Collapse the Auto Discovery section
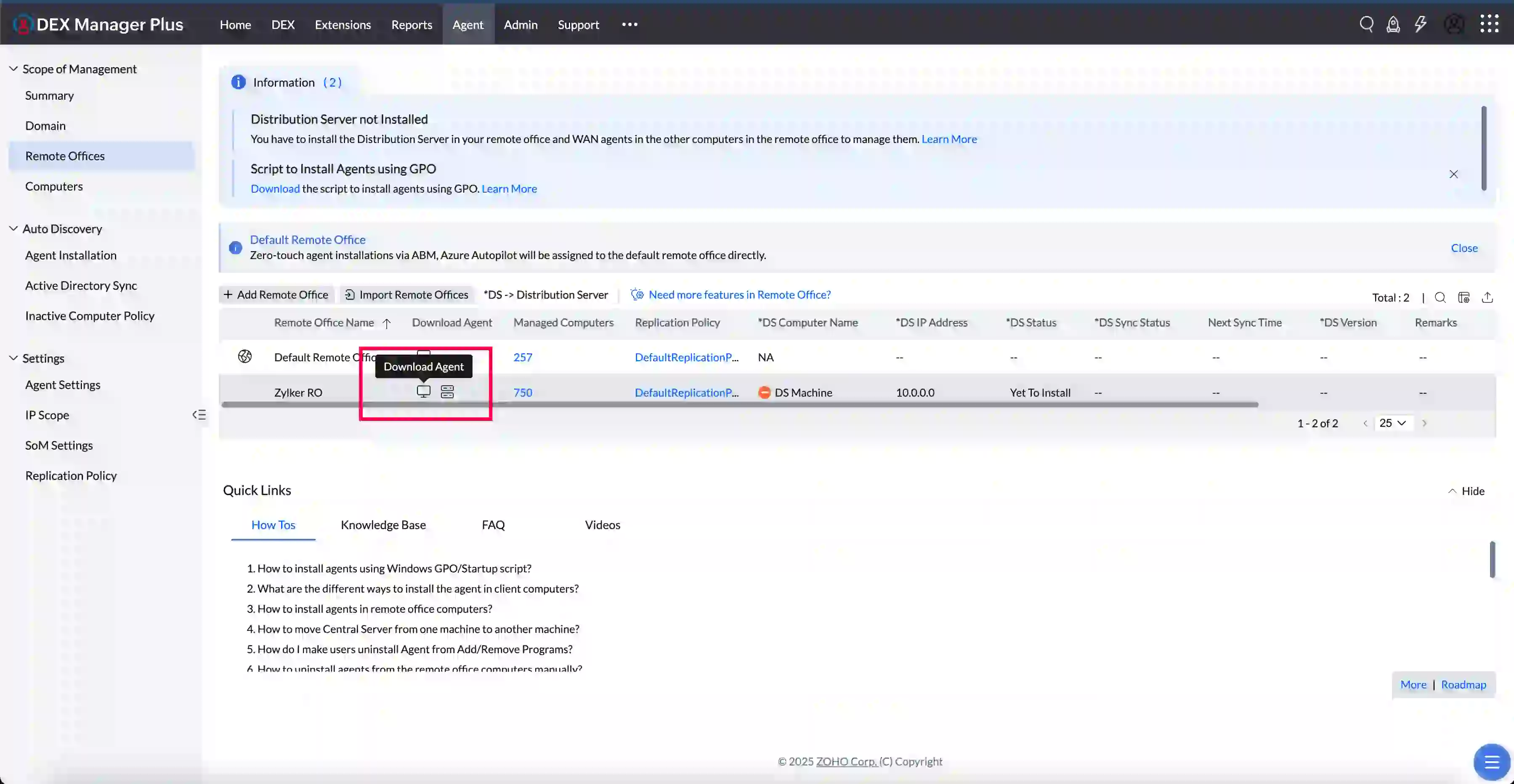The height and width of the screenshot is (784, 1514). (x=13, y=228)
